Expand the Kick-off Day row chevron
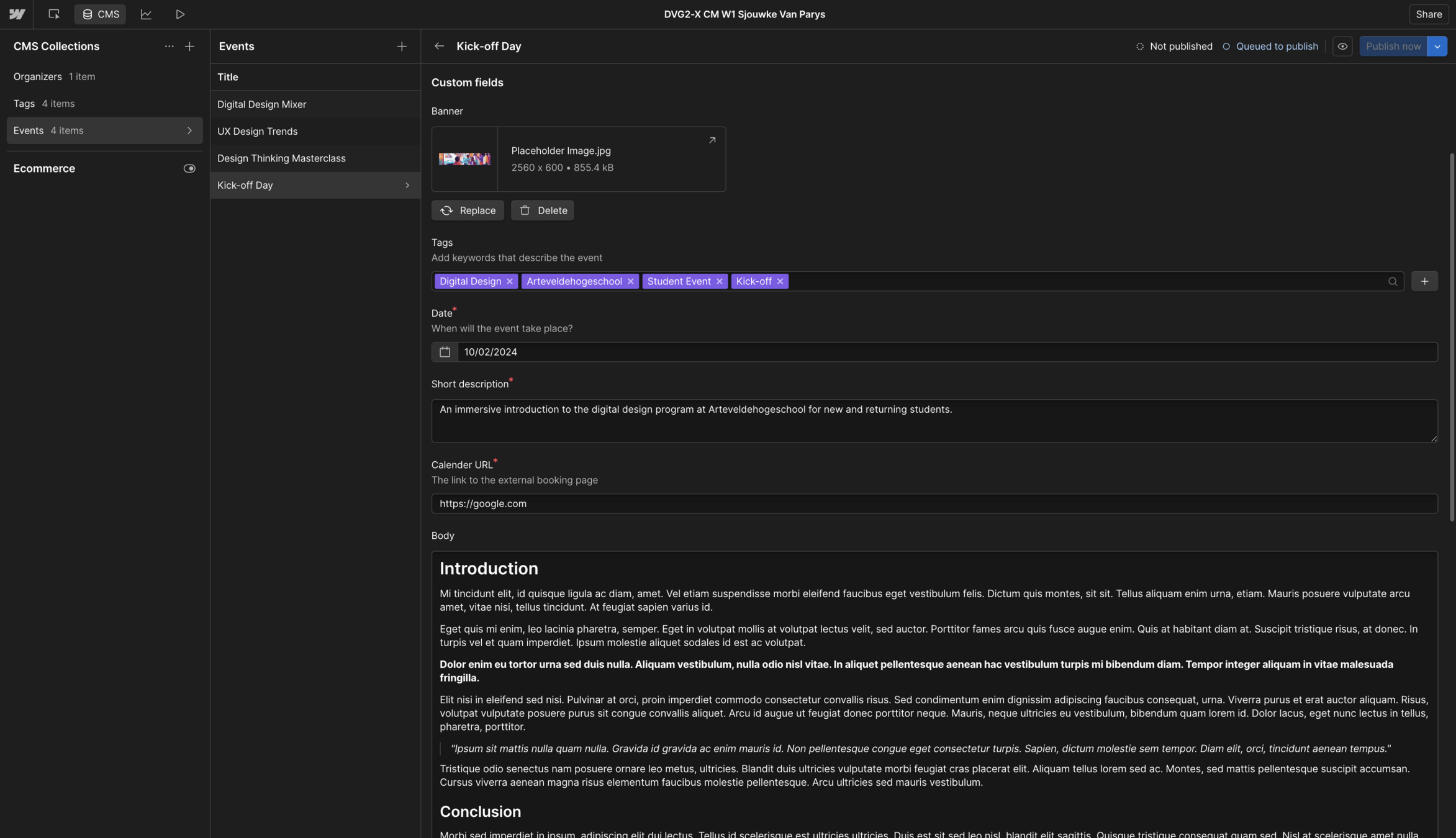Image resolution: width=1456 pixels, height=838 pixels. coord(407,186)
